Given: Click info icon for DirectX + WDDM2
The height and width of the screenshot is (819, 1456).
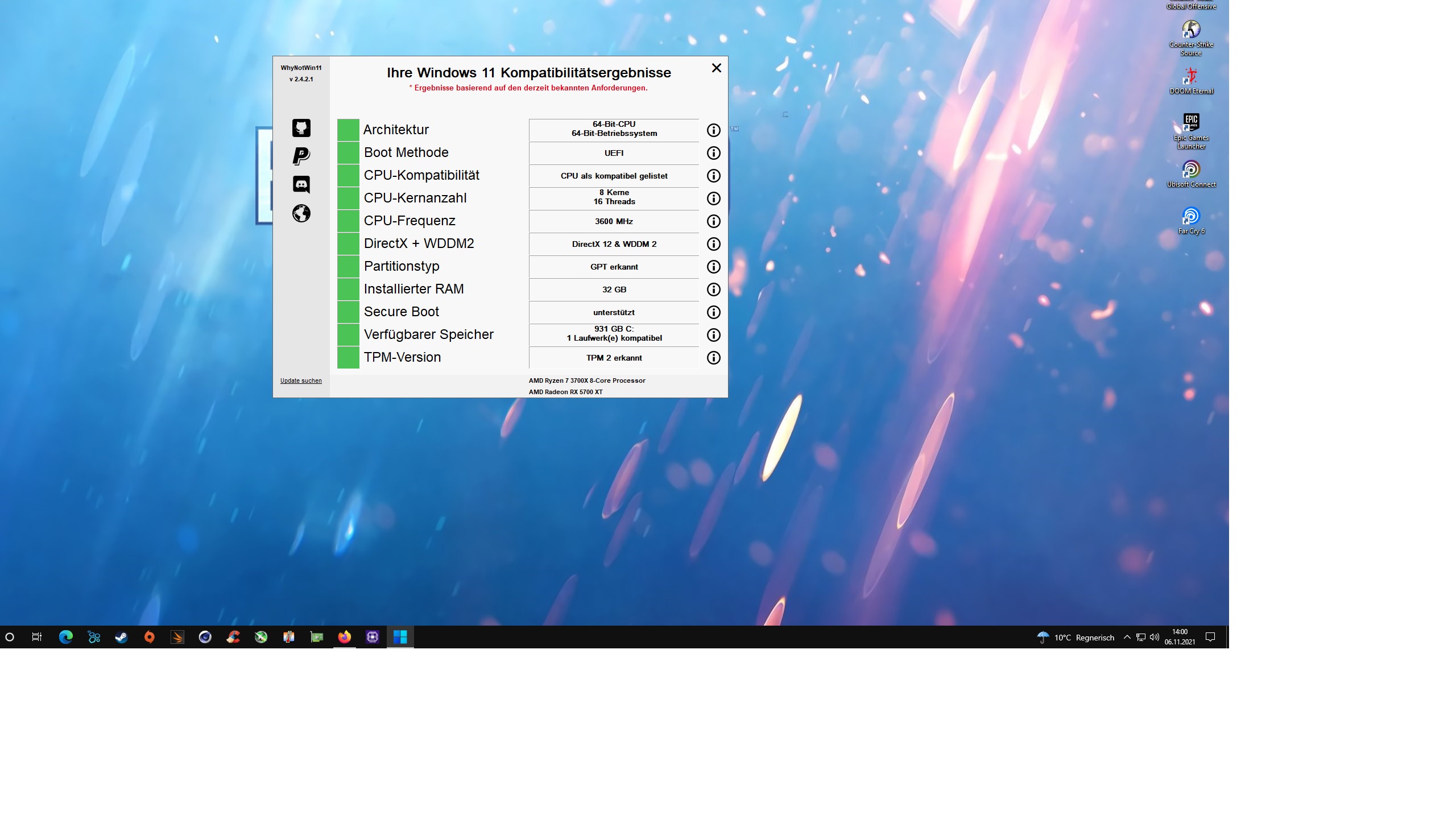Looking at the screenshot, I should (x=713, y=244).
